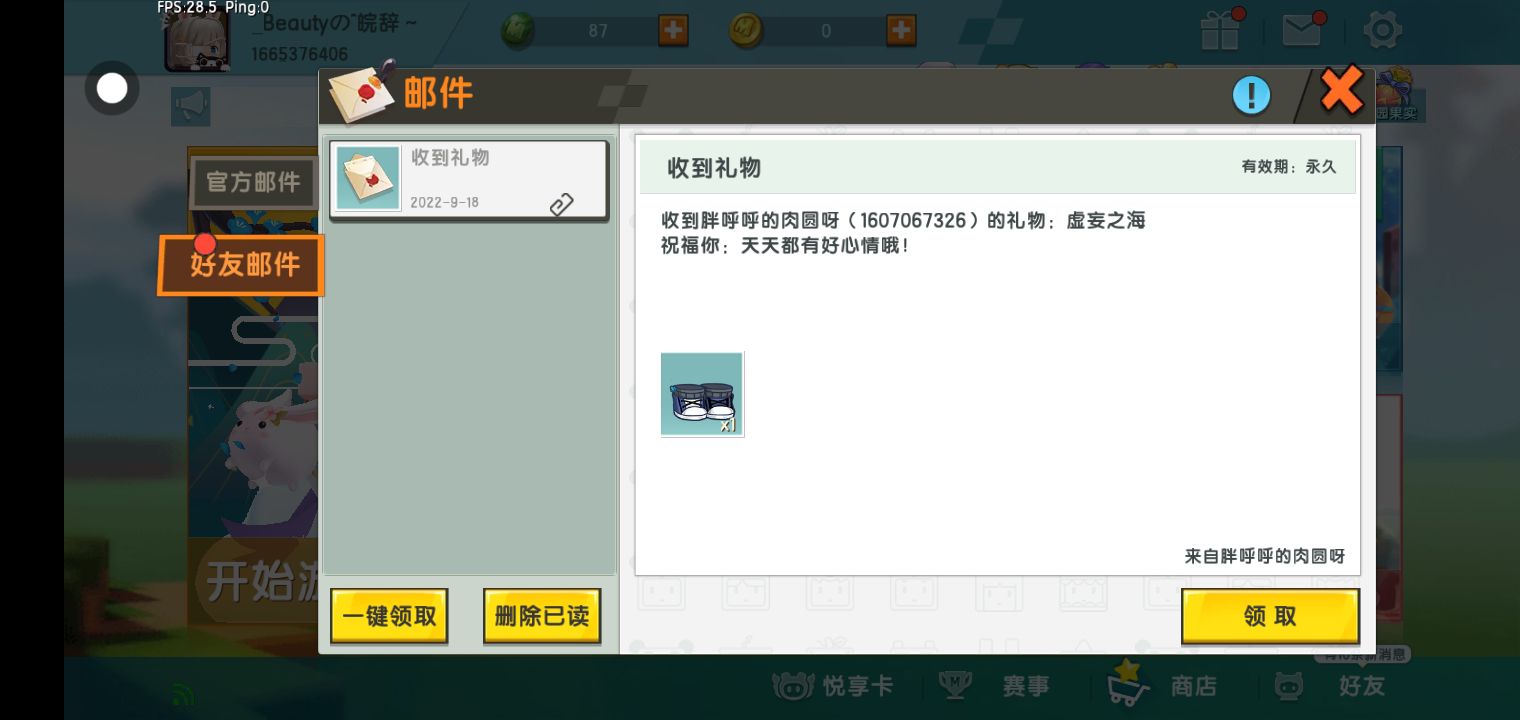
Task: Click the blue sneakers gift item thumbnail
Action: pos(702,394)
